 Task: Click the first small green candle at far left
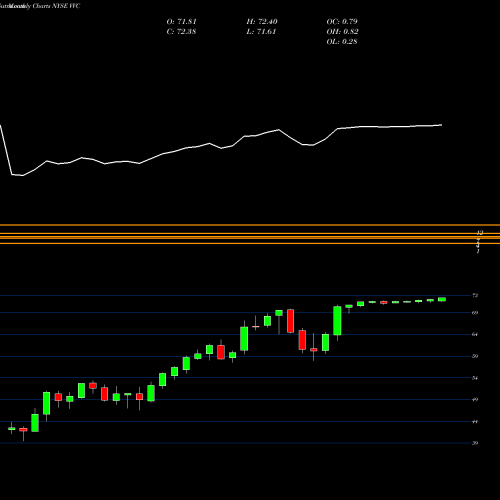tap(12, 428)
